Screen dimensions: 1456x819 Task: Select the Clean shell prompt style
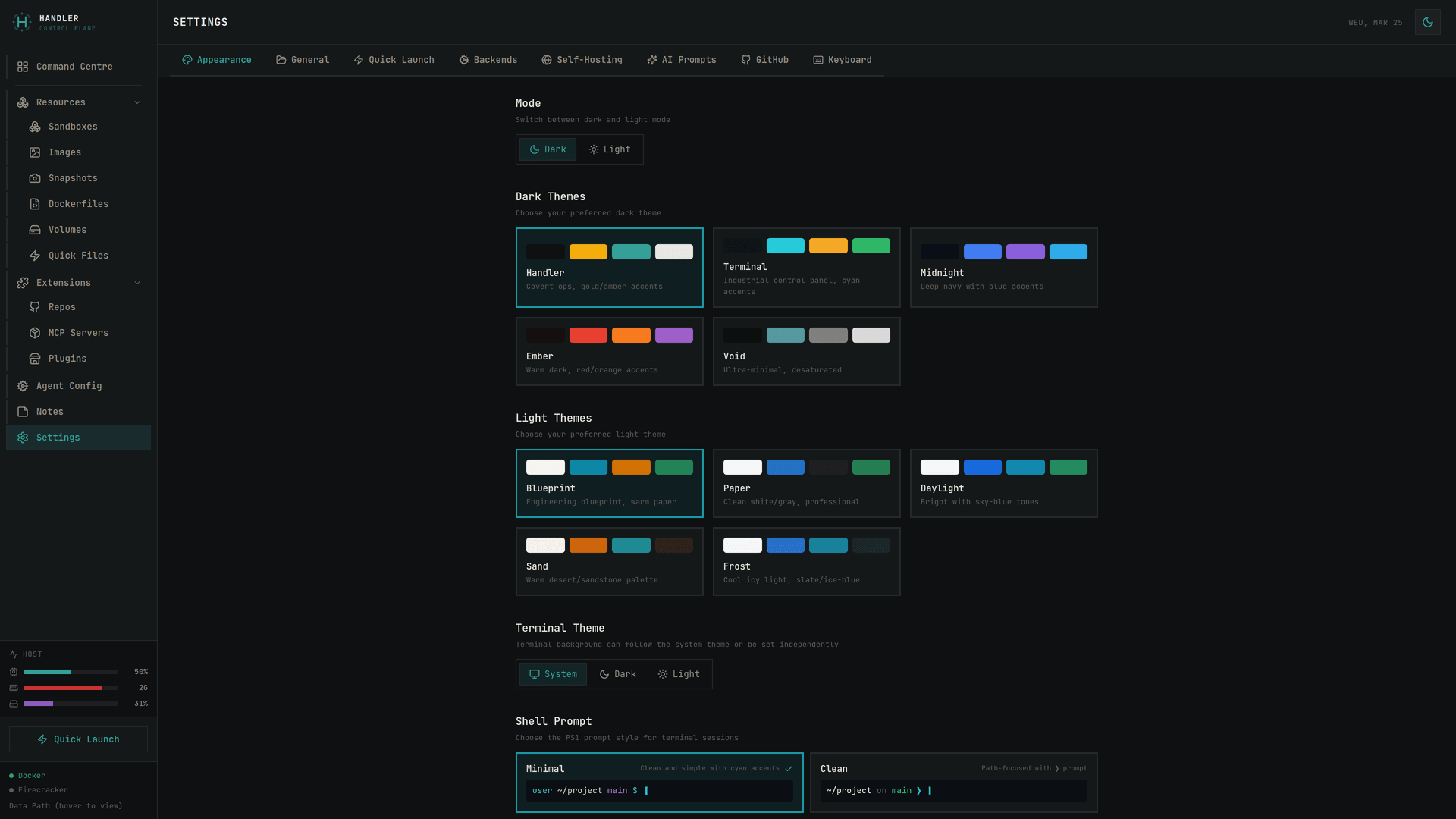(x=952, y=782)
